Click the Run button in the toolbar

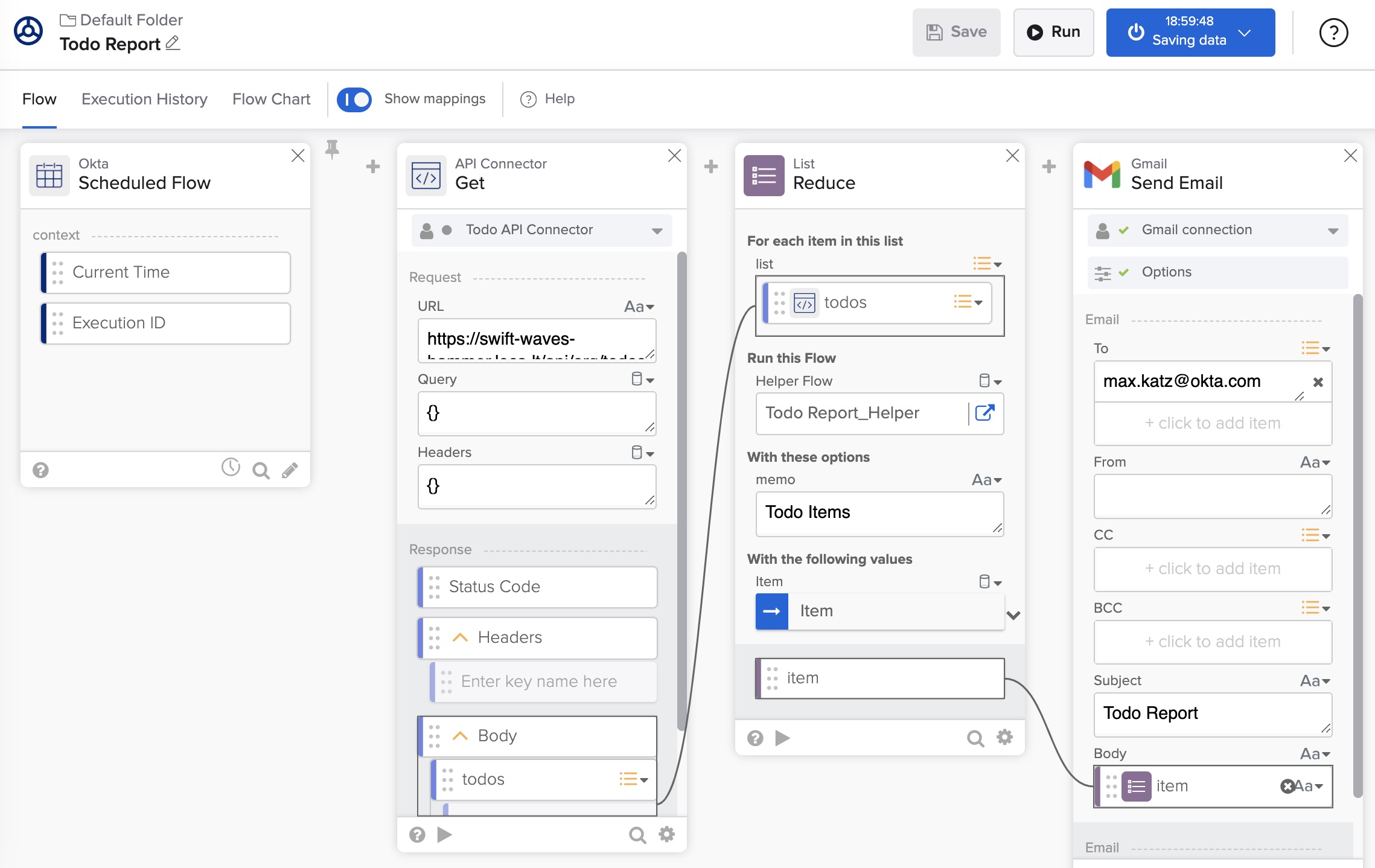coord(1053,31)
